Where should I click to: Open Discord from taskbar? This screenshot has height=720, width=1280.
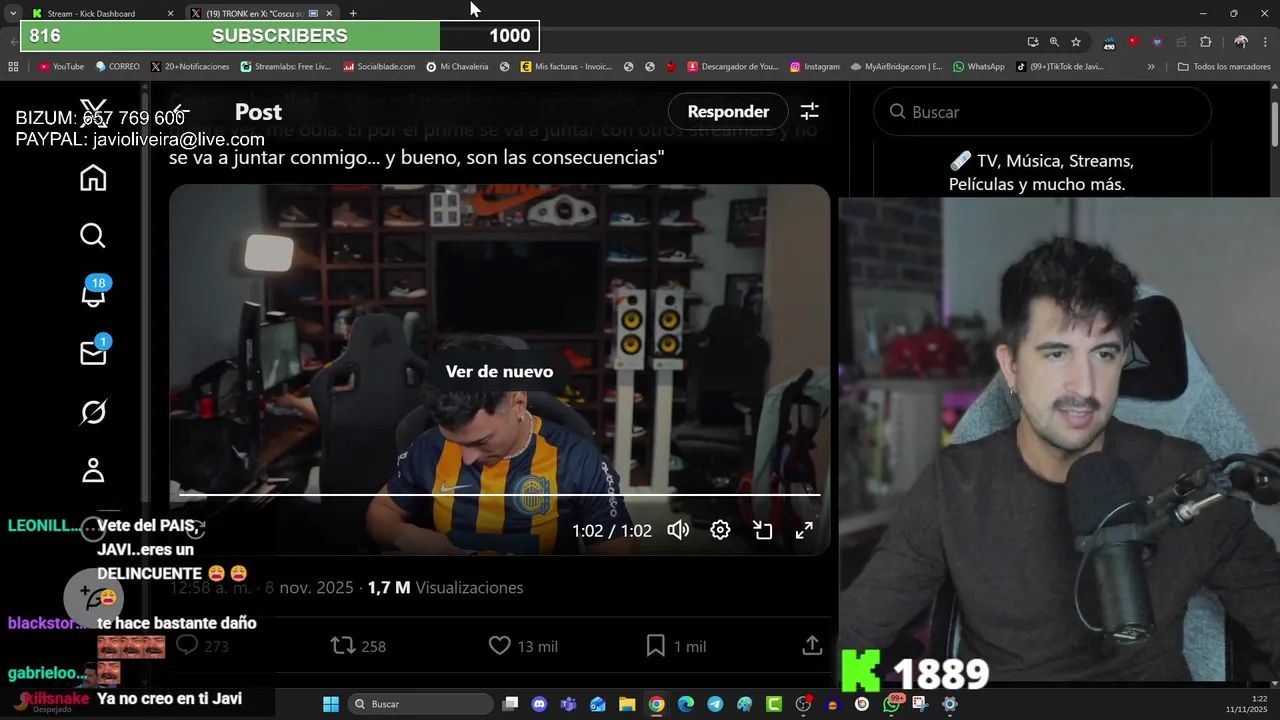click(x=540, y=704)
